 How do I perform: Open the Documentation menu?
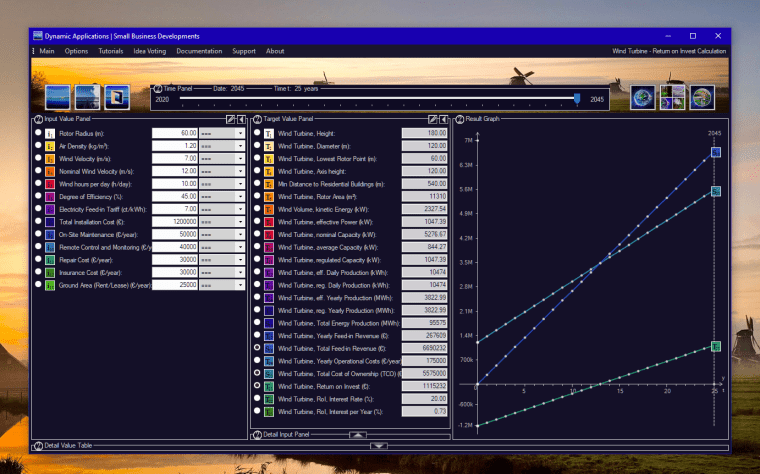(199, 51)
